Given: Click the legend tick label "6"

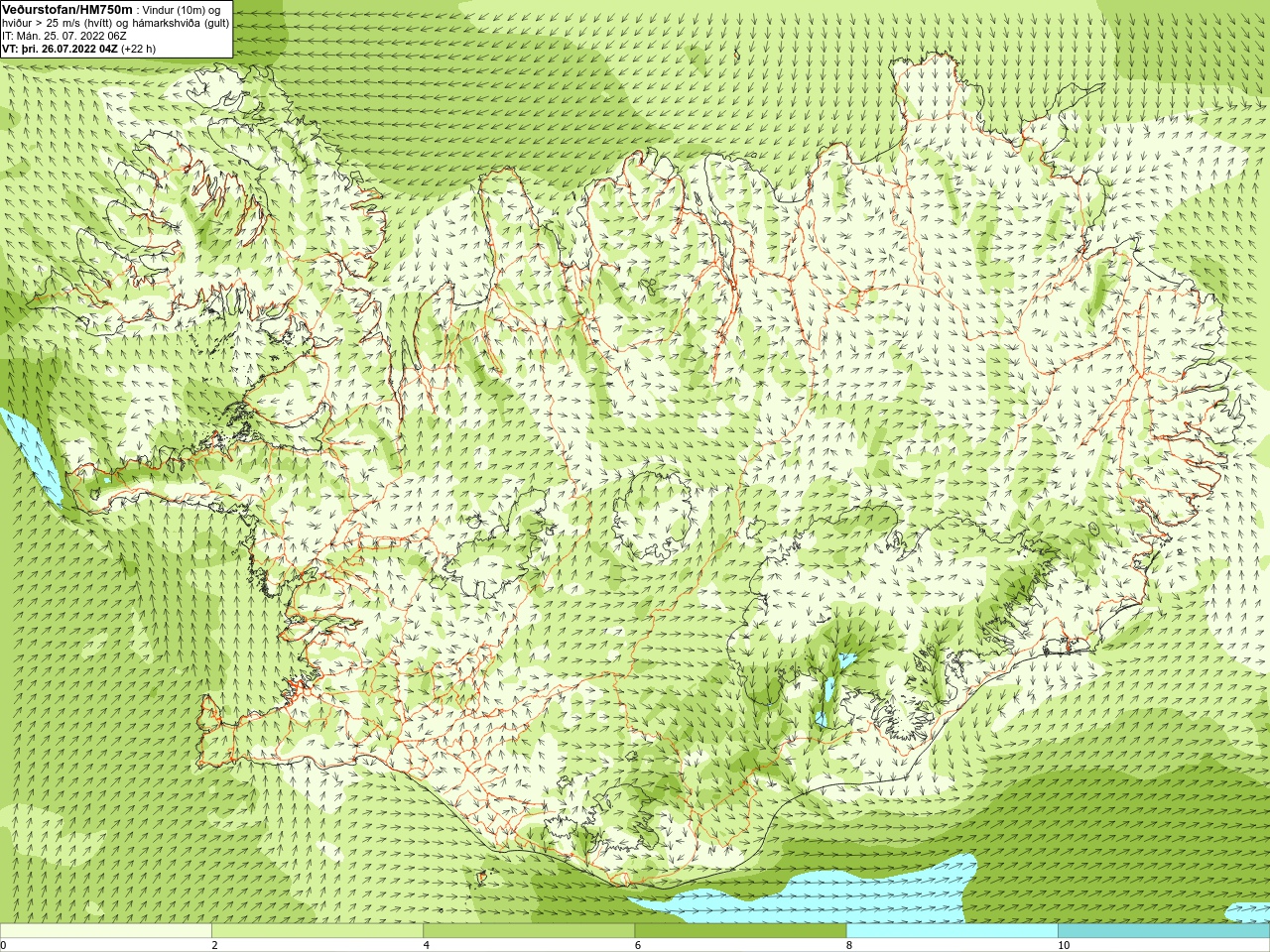Looking at the screenshot, I should (637, 945).
